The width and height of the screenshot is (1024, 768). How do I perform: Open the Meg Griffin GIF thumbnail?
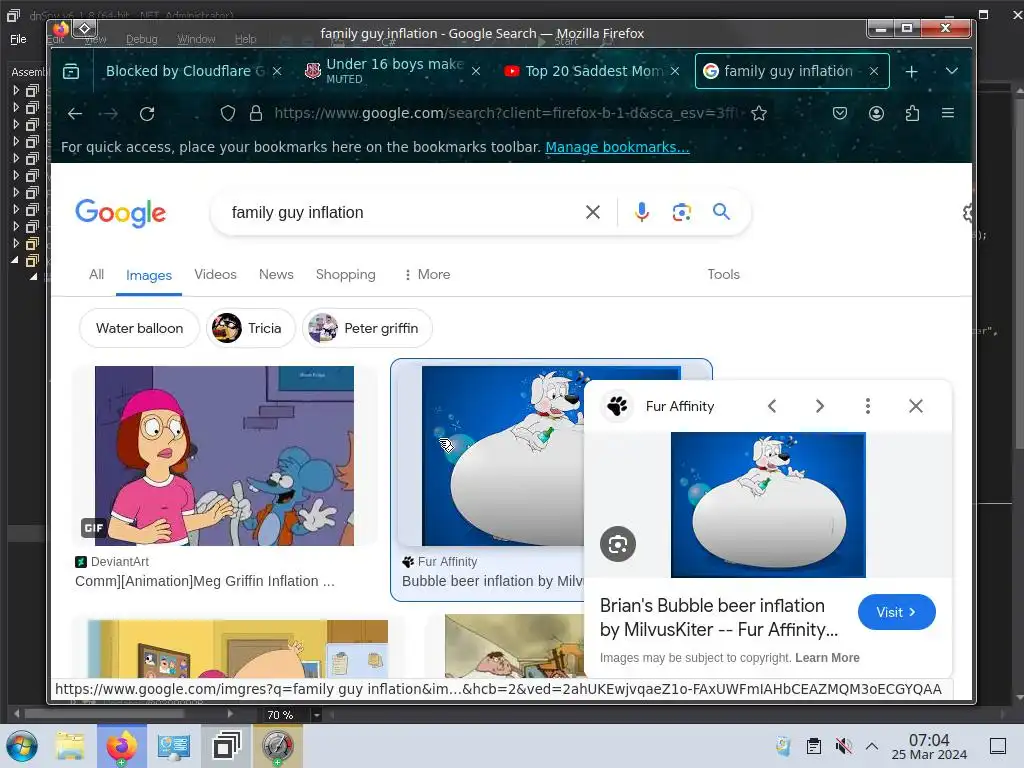pos(224,456)
